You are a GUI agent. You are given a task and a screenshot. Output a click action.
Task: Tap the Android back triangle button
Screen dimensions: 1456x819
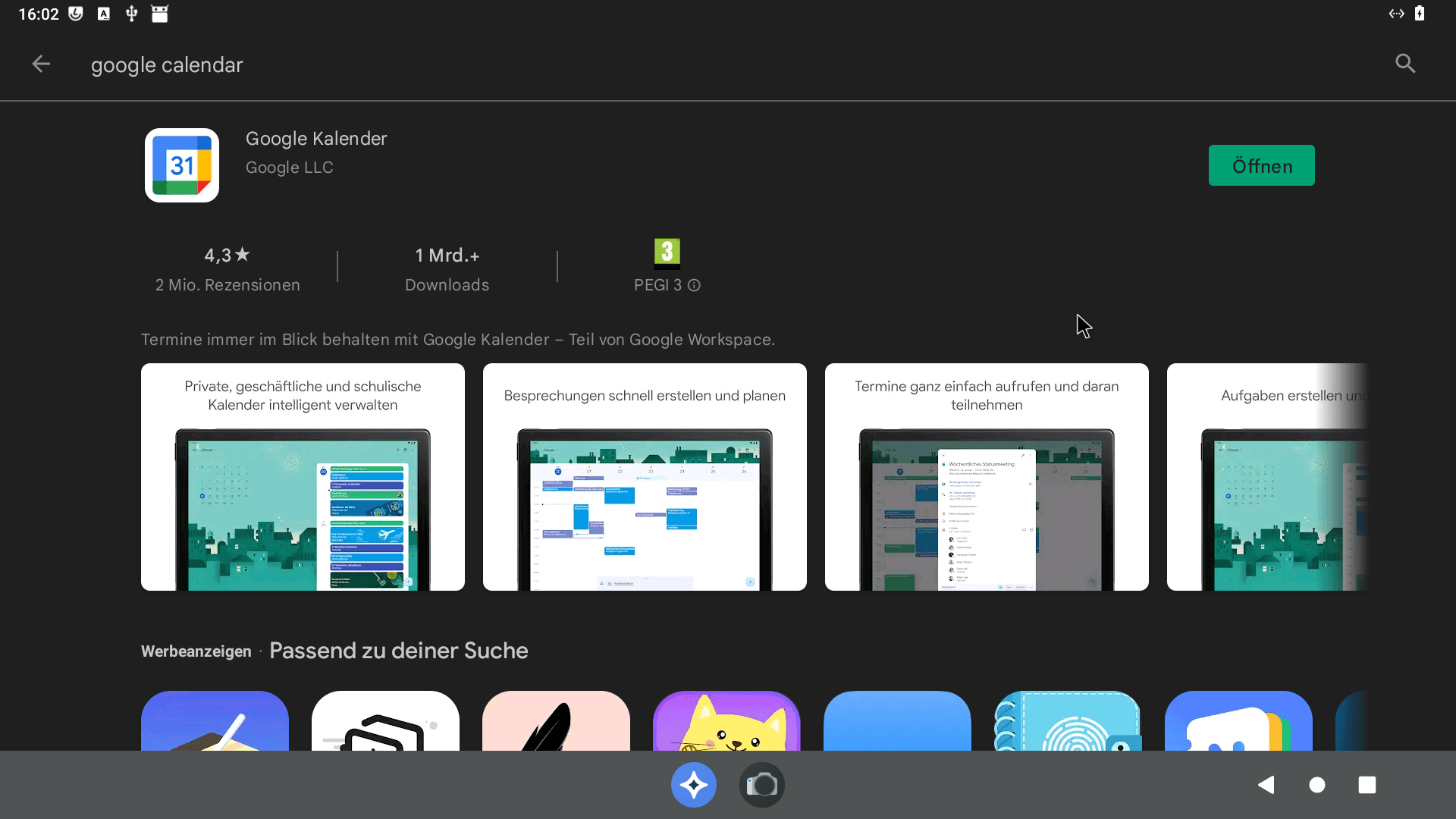pos(1266,785)
